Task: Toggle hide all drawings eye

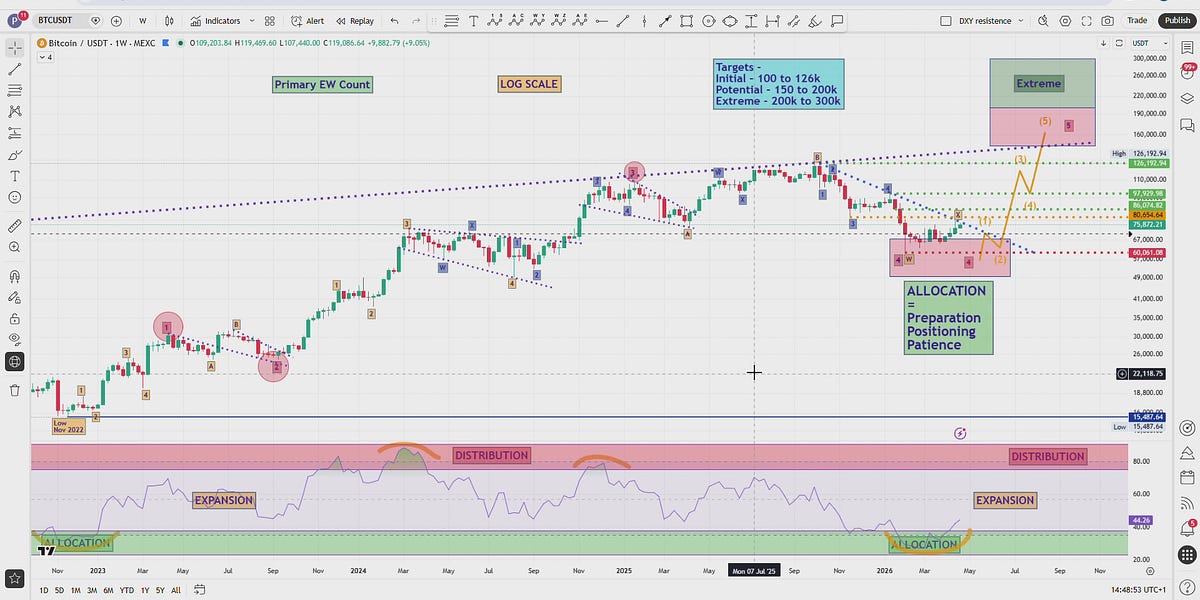Action: click(14, 340)
